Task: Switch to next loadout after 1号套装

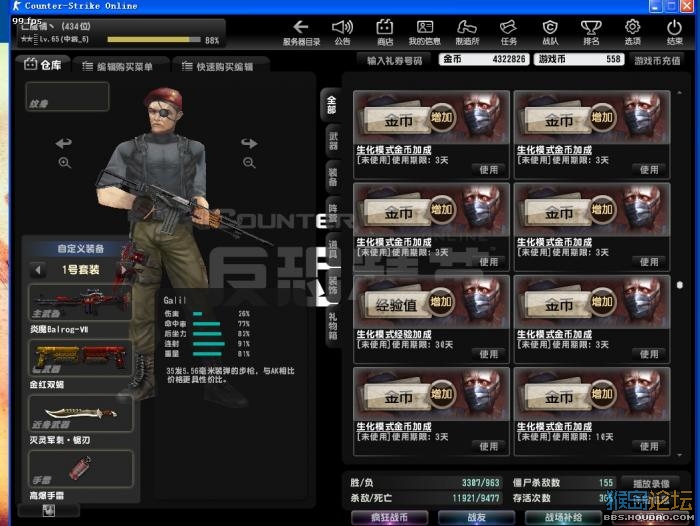Action: (x=124, y=270)
